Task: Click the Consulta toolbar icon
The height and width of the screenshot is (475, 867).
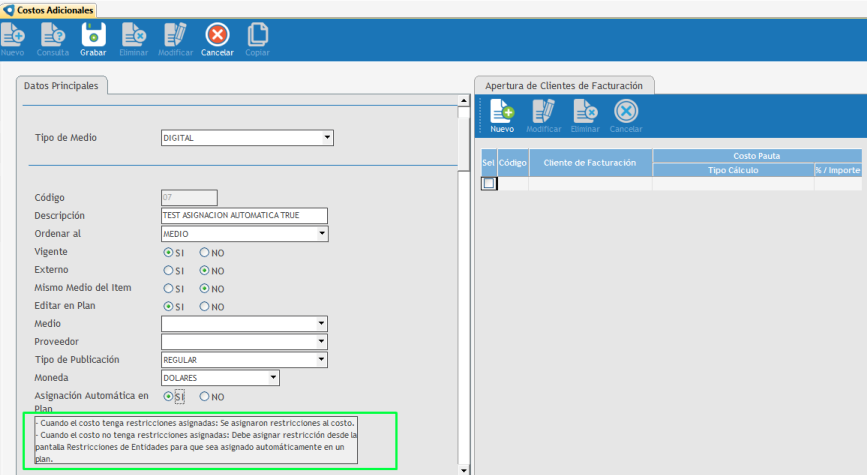Action: tap(53, 36)
